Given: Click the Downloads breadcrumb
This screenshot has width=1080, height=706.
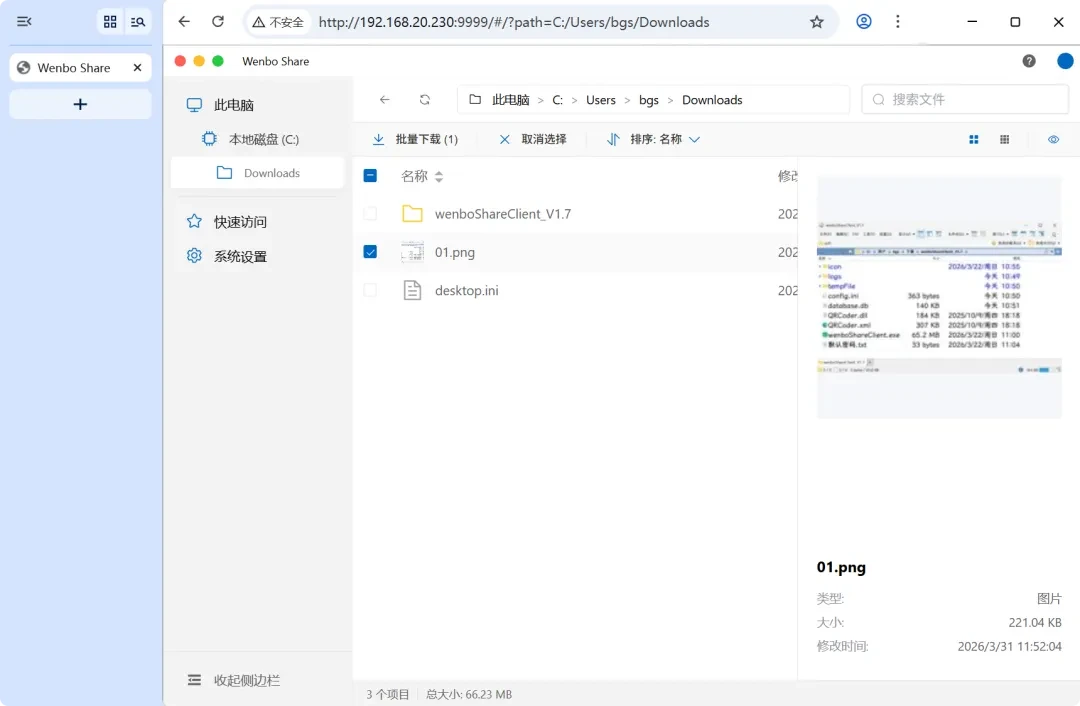Looking at the screenshot, I should pos(712,100).
